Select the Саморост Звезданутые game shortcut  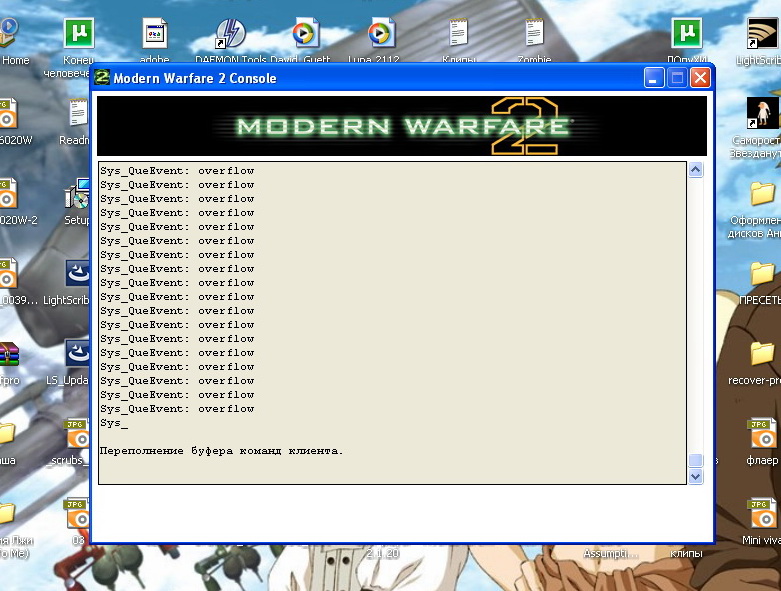tap(762, 113)
